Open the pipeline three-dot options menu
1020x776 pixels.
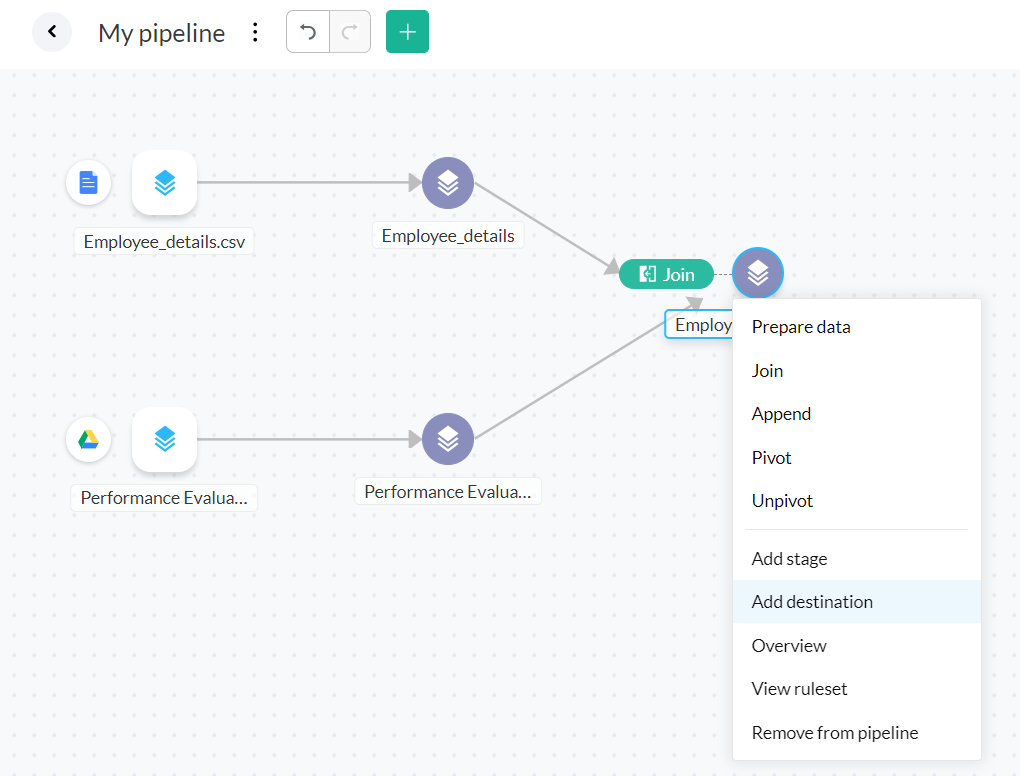coord(255,33)
